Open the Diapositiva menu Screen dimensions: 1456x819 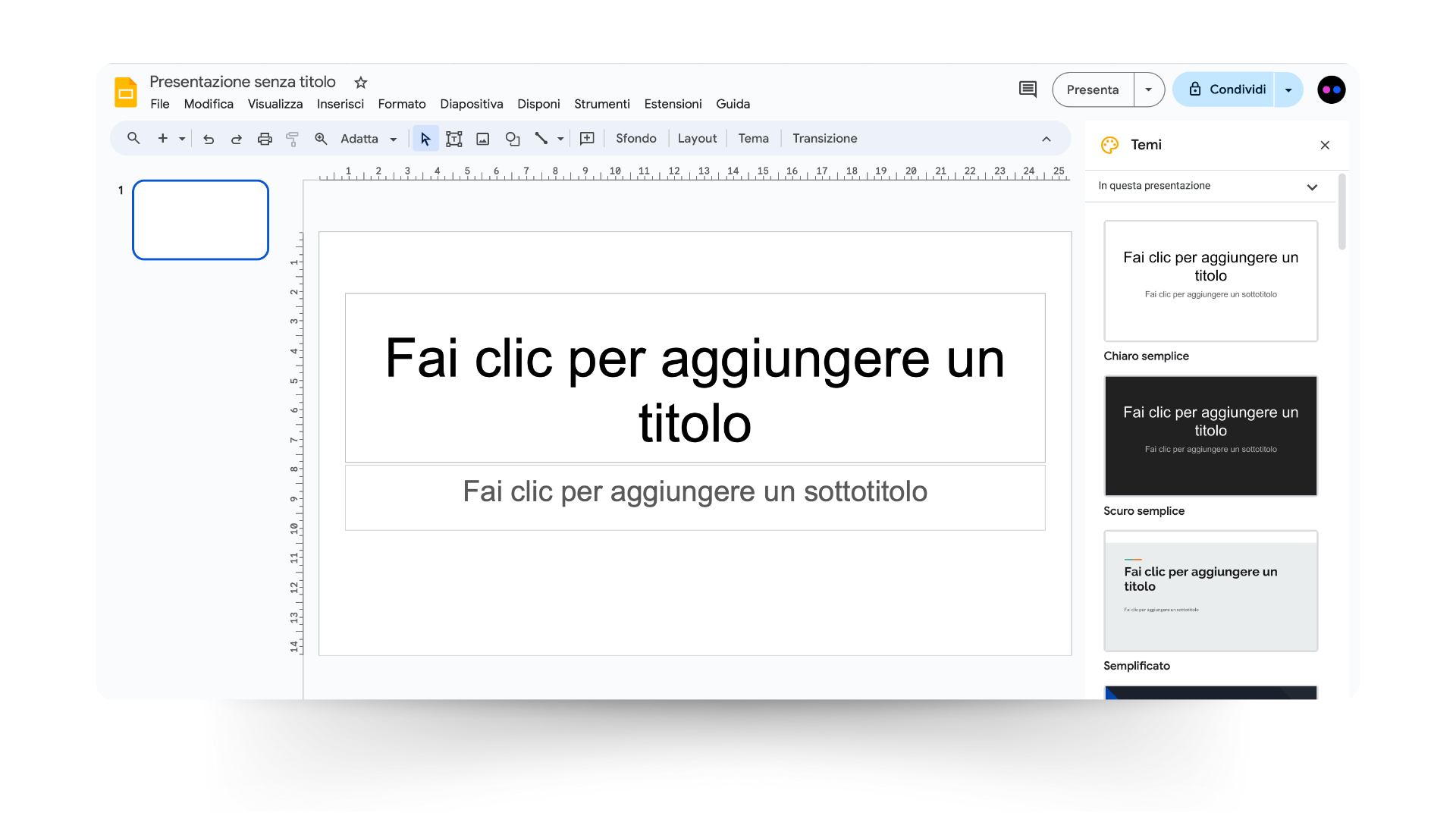[471, 104]
